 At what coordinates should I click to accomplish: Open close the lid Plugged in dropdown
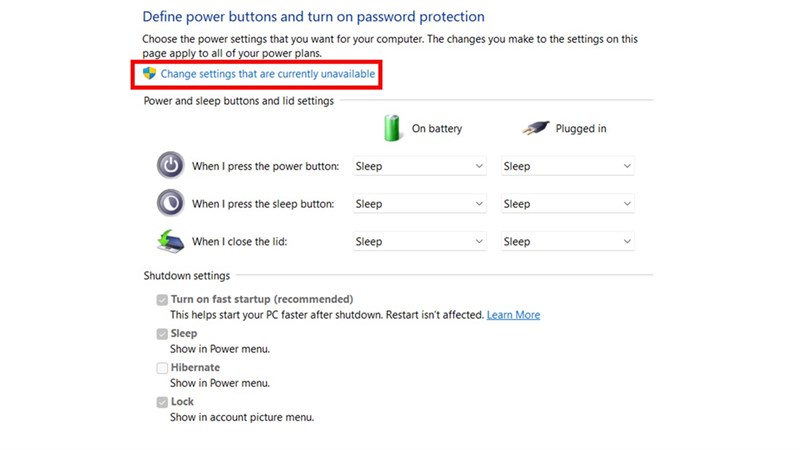click(567, 241)
